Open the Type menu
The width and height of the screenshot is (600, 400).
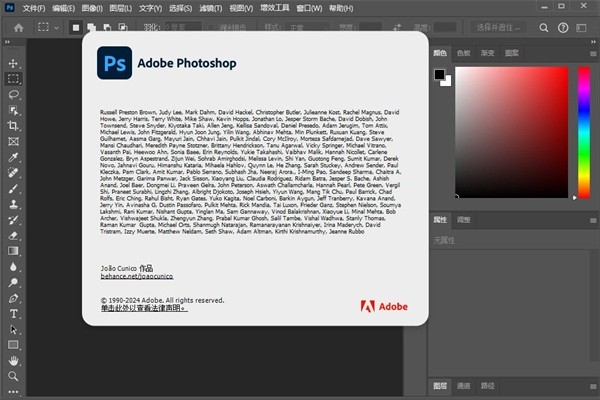pyautogui.click(x=150, y=8)
